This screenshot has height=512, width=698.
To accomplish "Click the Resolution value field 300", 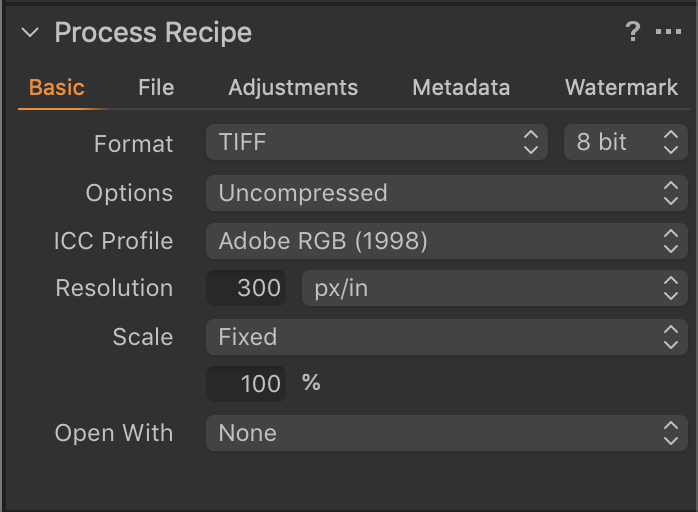I will click(246, 289).
